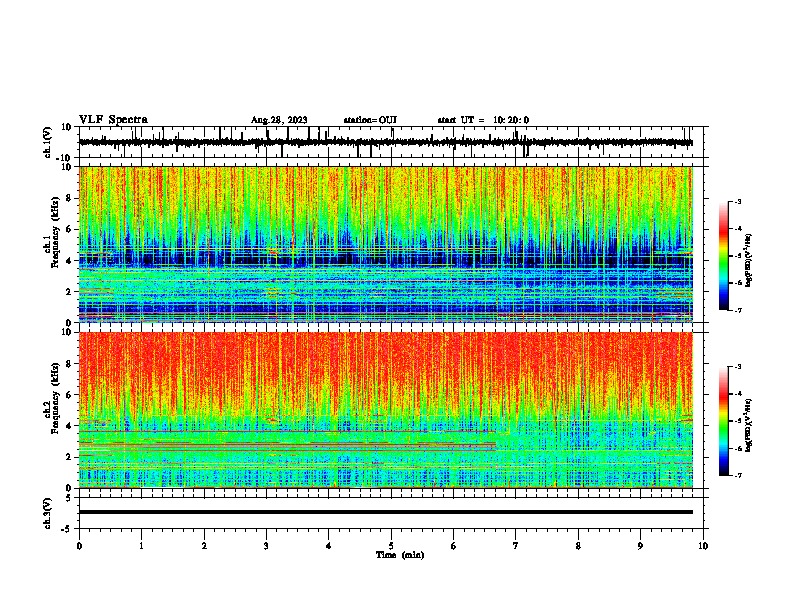Click time axis tick label '0'
This screenshot has height=612, width=792.
click(79, 546)
